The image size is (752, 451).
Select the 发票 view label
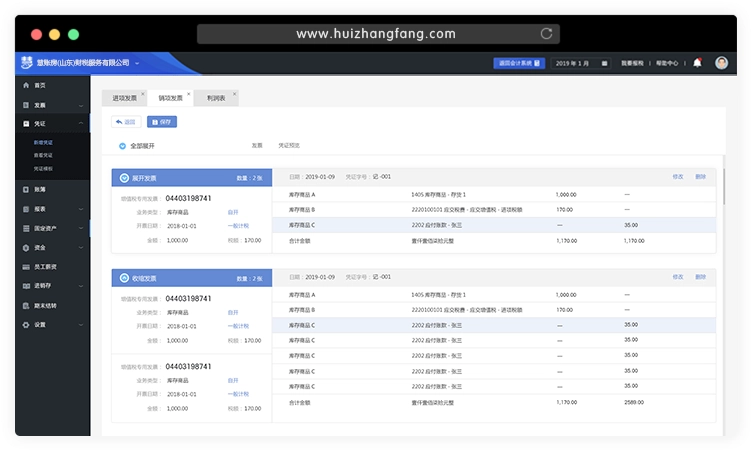pos(257,145)
